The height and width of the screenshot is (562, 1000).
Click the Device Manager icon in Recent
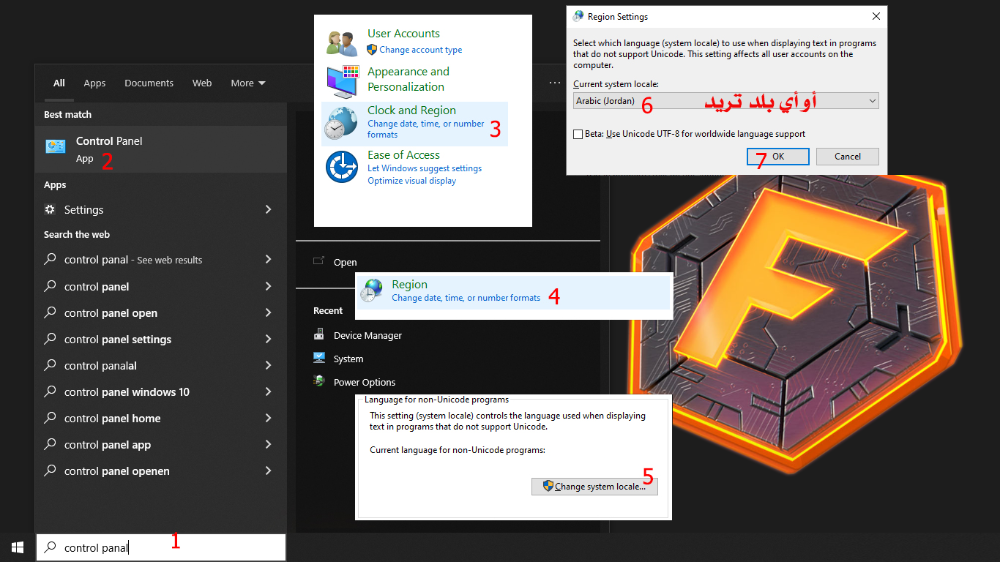(x=319, y=334)
